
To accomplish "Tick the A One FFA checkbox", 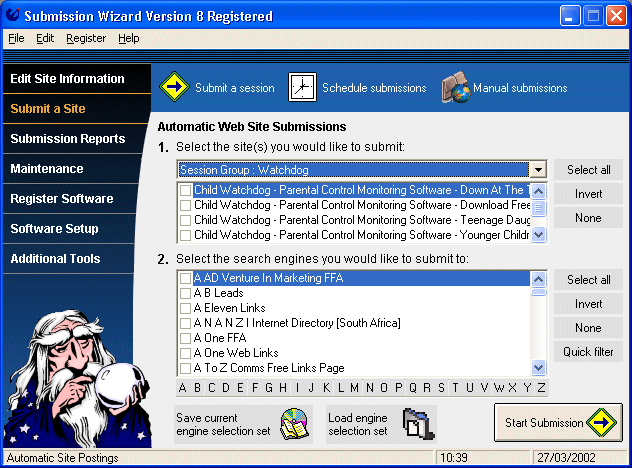I will coord(185,338).
